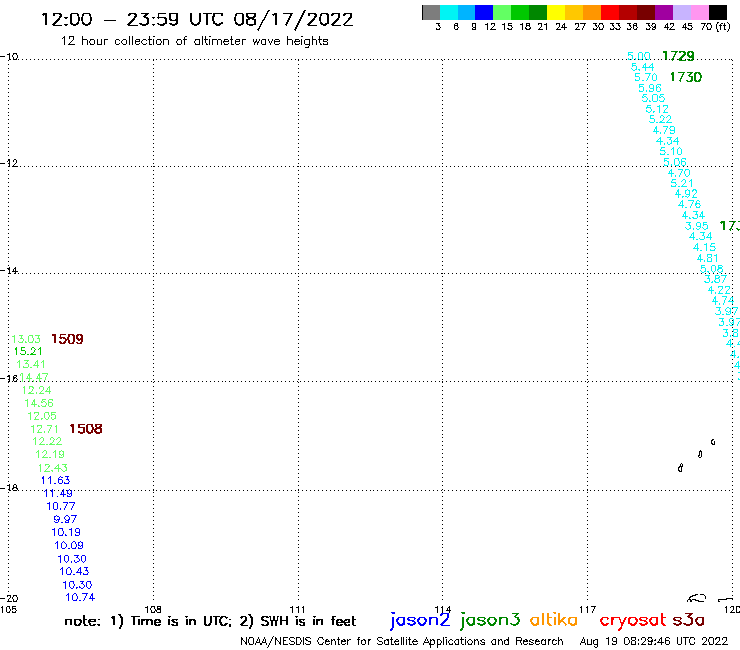Click the 1508 time stamp label

point(85,429)
